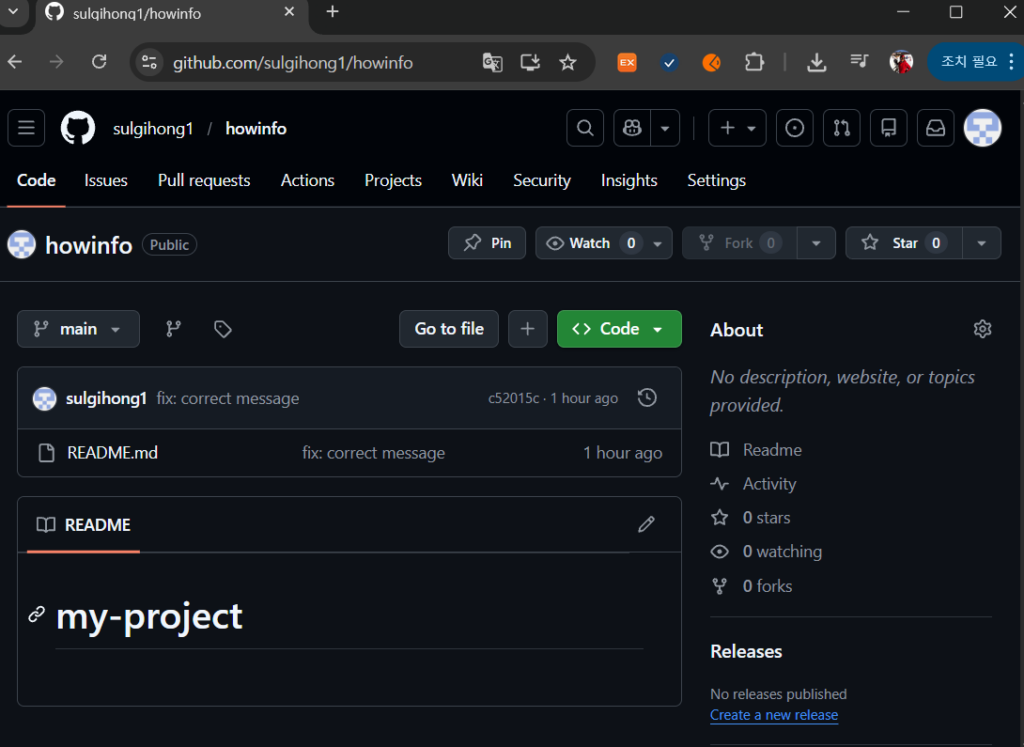The width and height of the screenshot is (1024, 747).
Task: Open the Settings tab
Action: coord(716,180)
